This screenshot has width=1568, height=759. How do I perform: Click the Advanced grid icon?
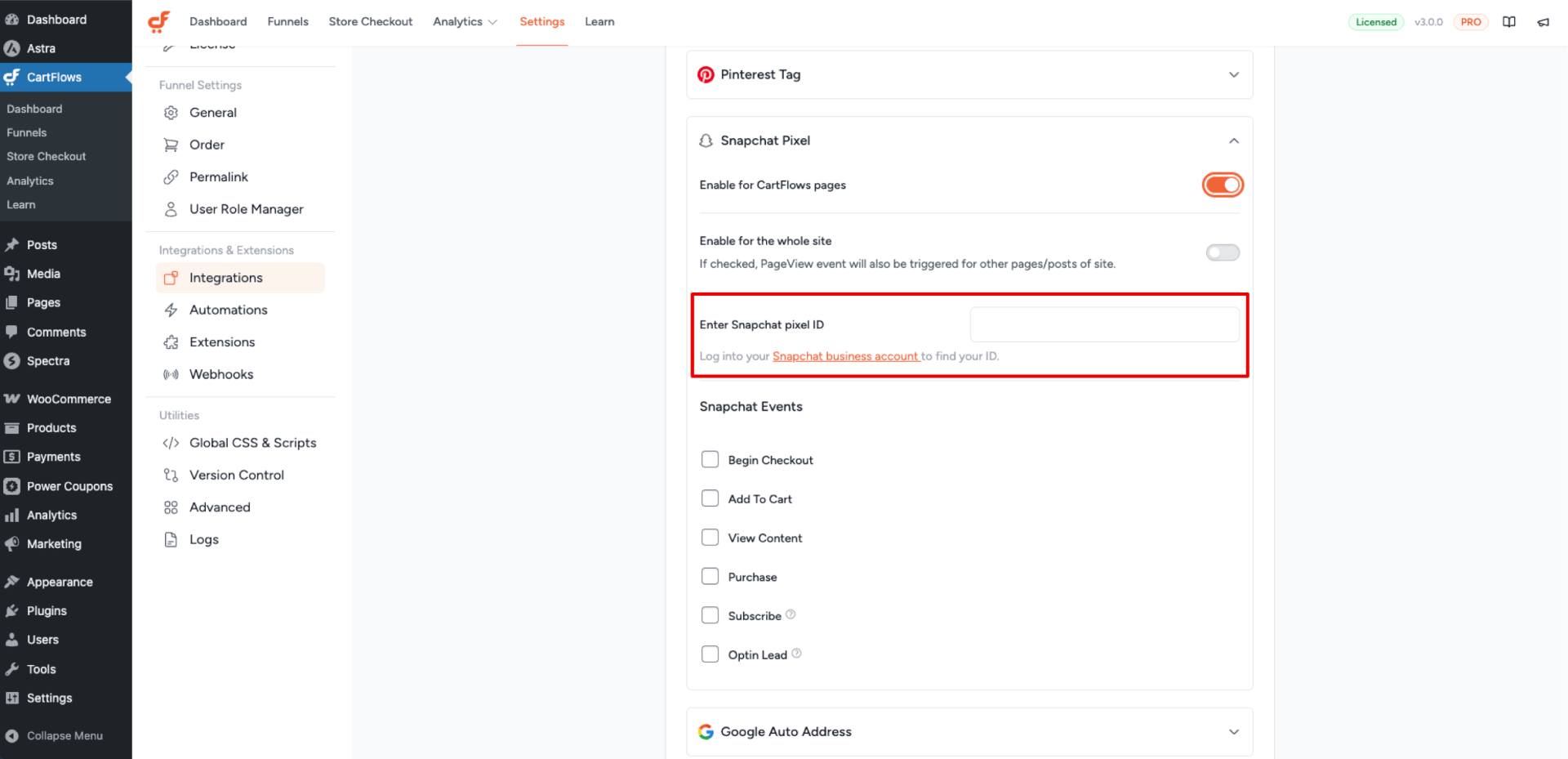[x=171, y=507]
